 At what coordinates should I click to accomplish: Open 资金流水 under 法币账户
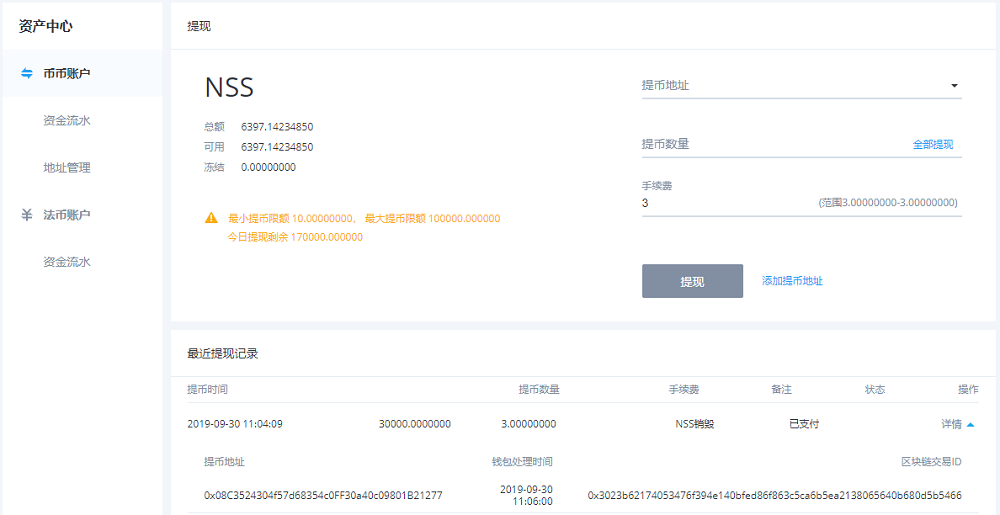pos(67,262)
